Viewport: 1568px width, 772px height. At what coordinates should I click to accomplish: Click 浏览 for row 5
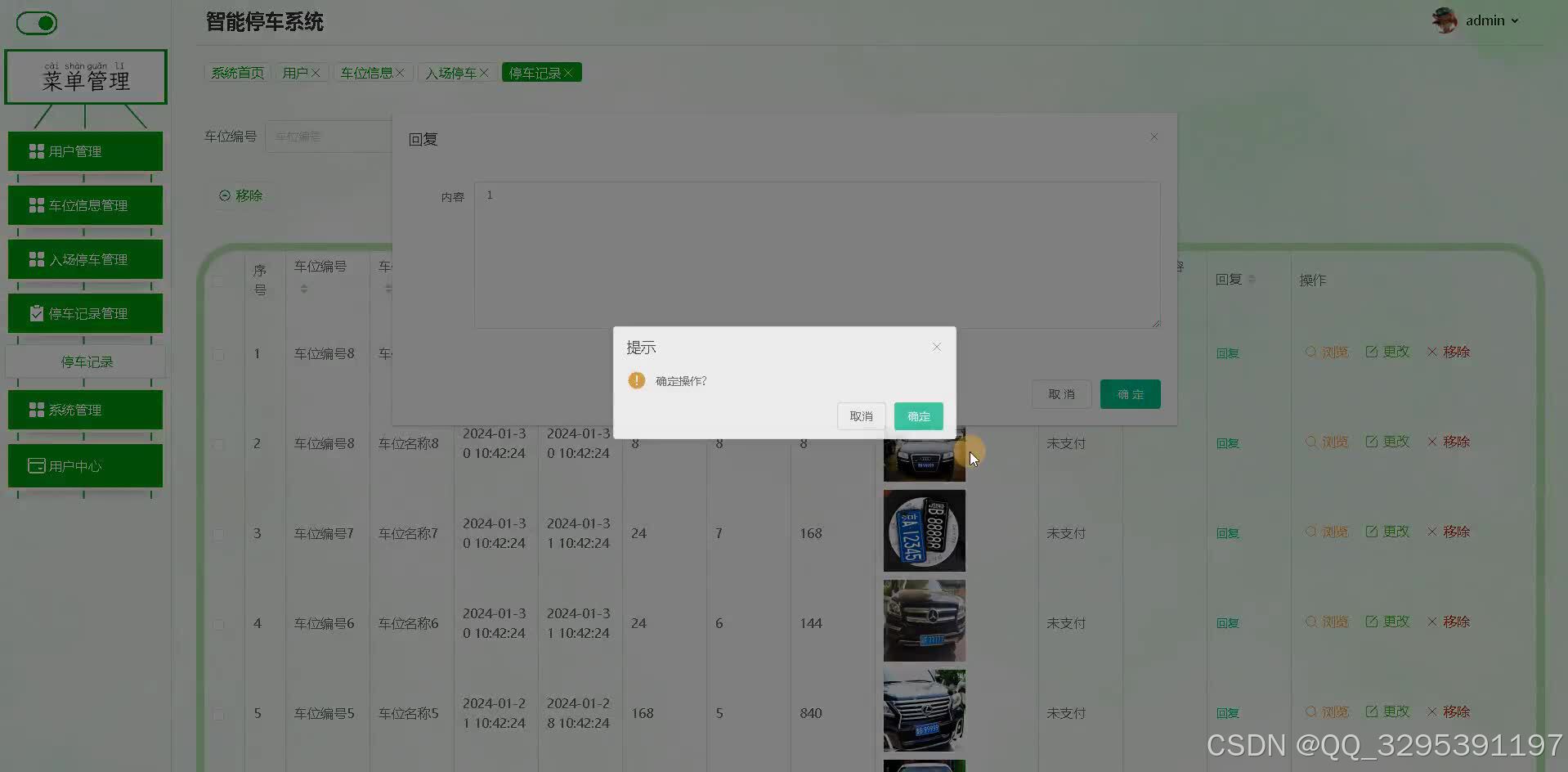pos(1327,711)
